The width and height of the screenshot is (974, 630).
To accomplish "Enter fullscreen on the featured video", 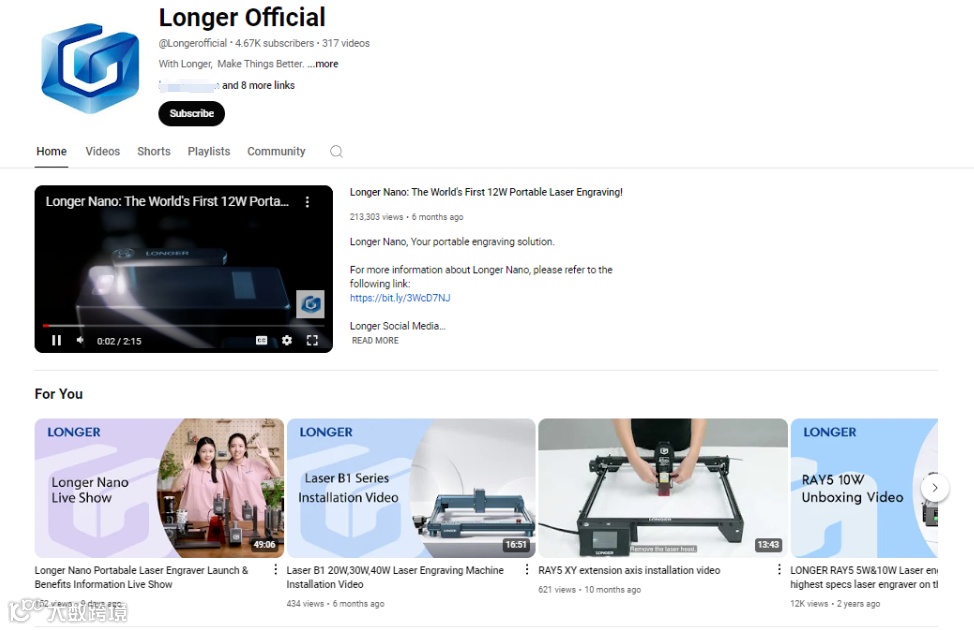I will (x=312, y=340).
